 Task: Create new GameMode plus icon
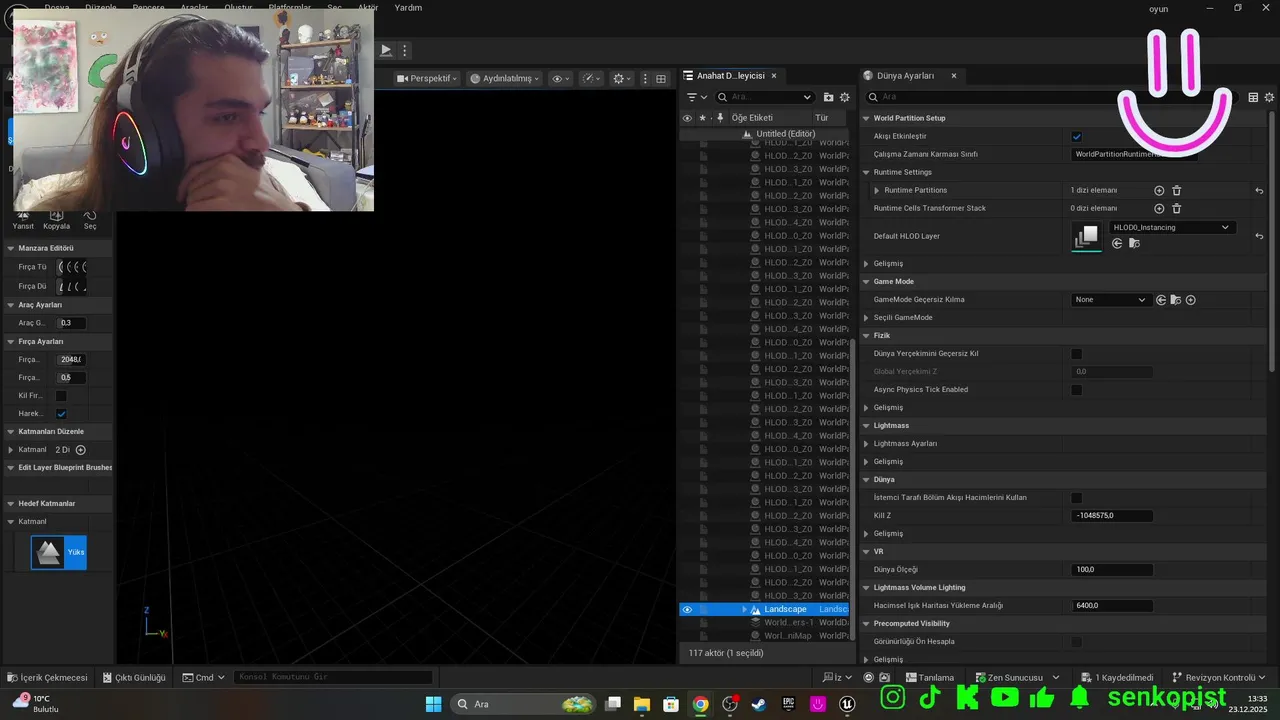tap(1191, 299)
